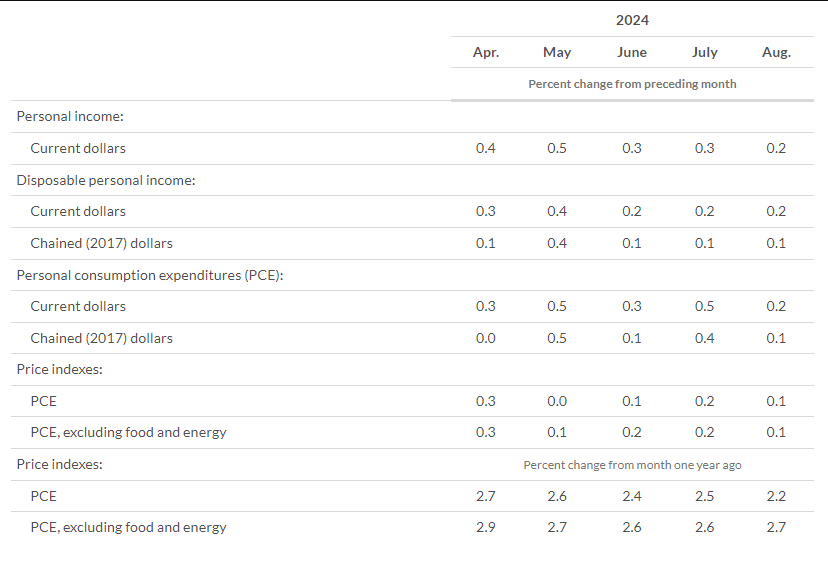This screenshot has height=561, width=828.
Task: Select the Aug. column header
Action: tap(776, 52)
